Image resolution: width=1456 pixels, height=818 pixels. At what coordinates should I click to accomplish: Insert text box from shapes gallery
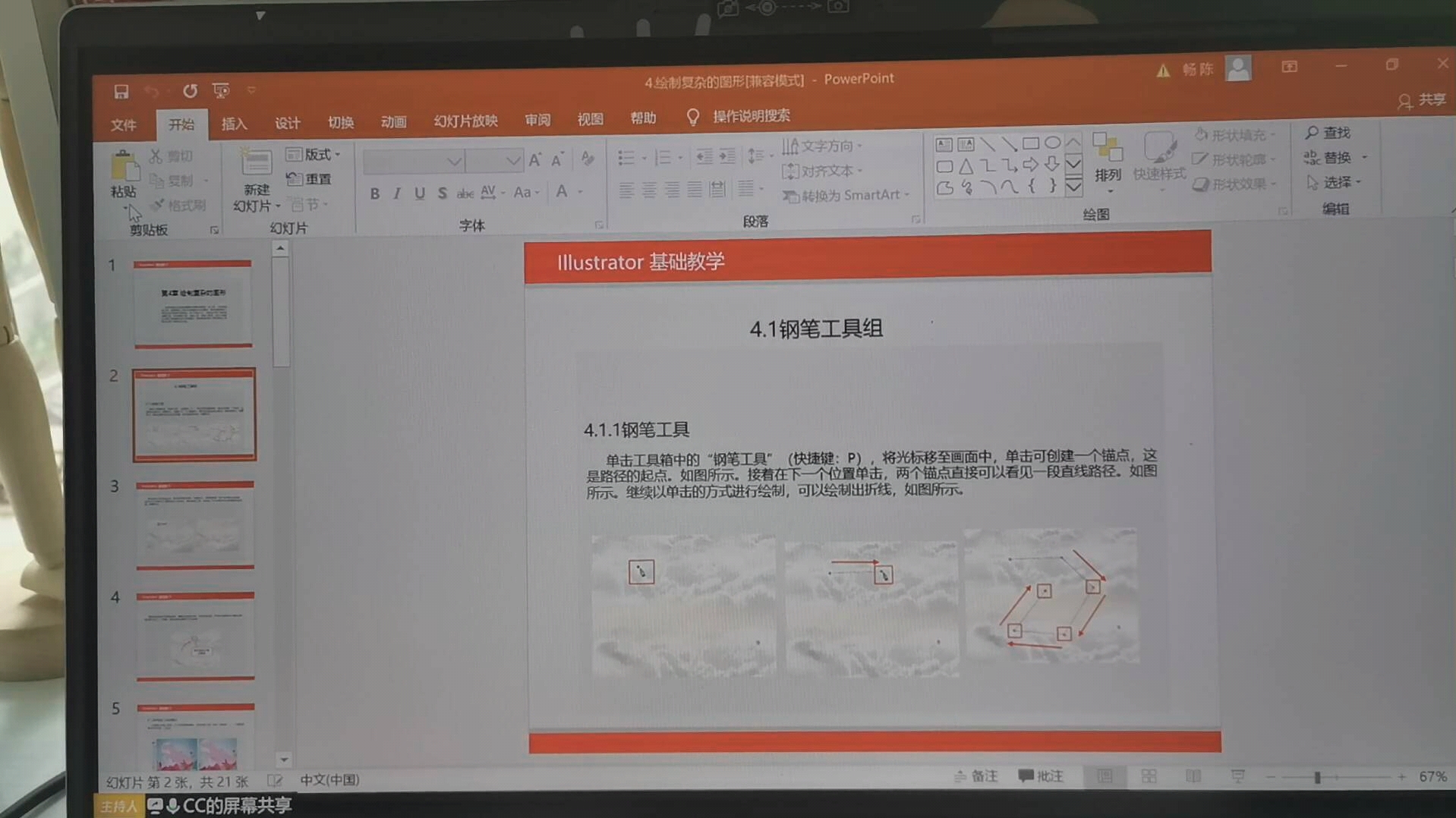coord(944,145)
